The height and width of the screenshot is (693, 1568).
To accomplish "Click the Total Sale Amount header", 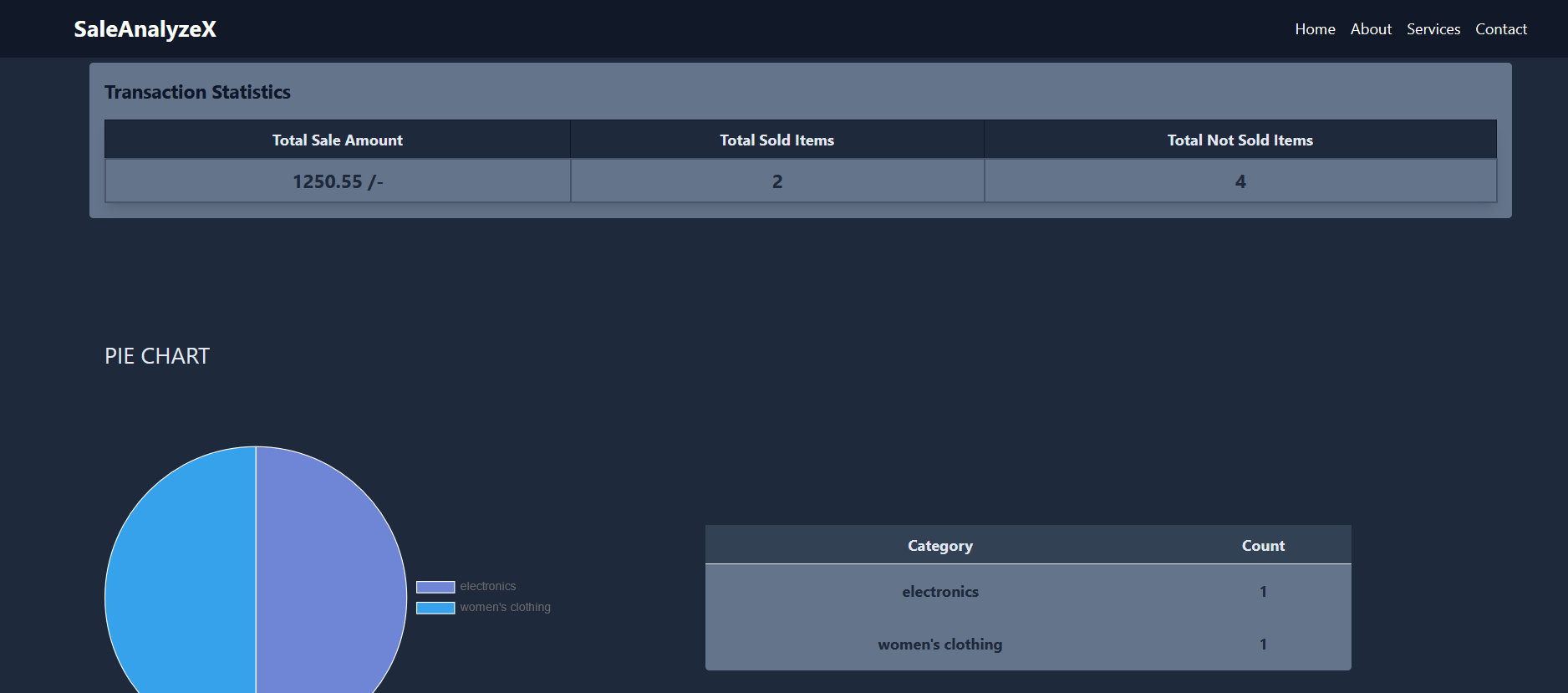I will tap(338, 140).
